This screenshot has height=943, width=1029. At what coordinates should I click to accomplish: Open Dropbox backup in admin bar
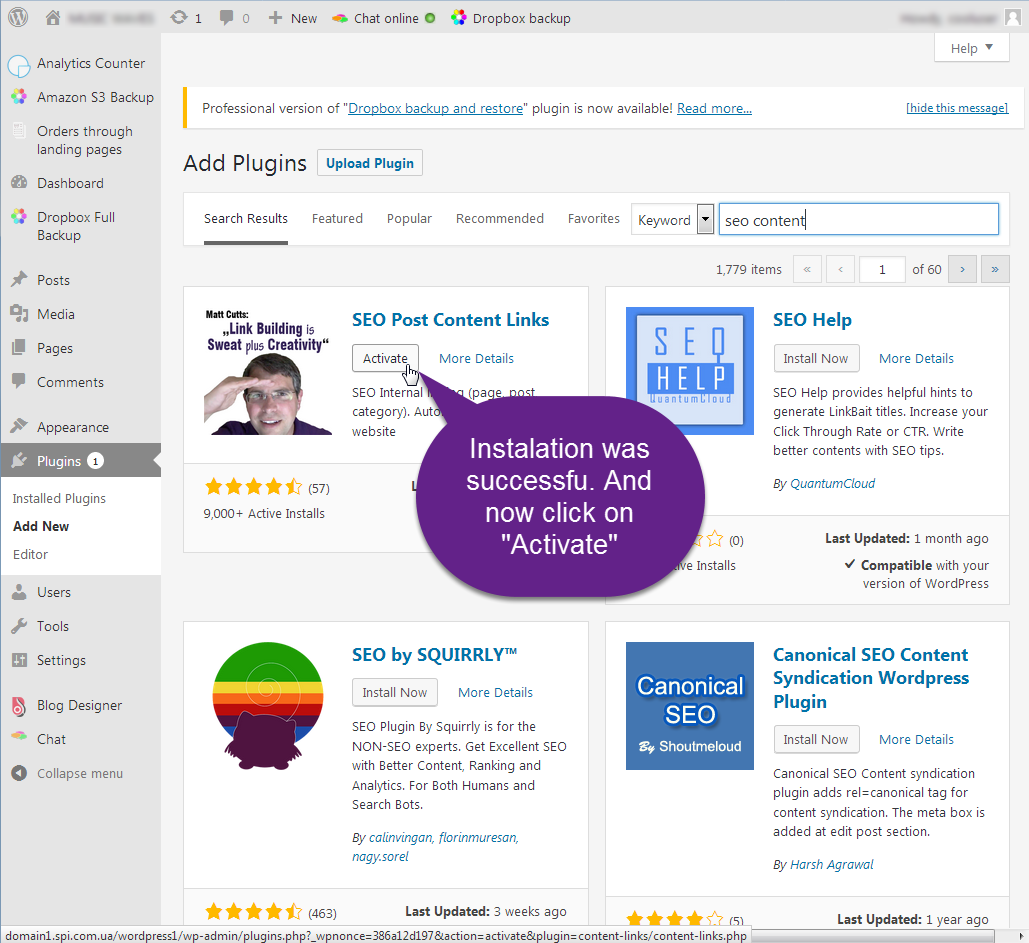(511, 18)
